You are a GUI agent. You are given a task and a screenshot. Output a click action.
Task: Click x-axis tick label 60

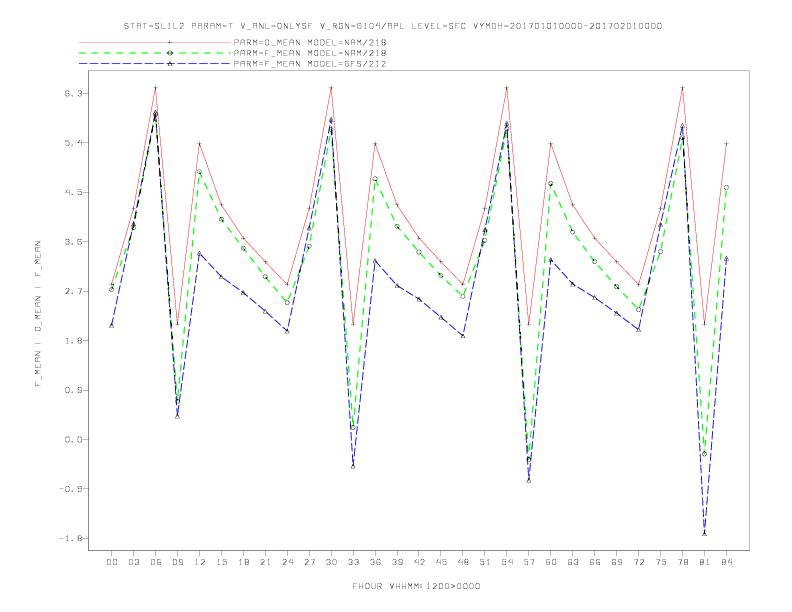pyautogui.click(x=551, y=562)
